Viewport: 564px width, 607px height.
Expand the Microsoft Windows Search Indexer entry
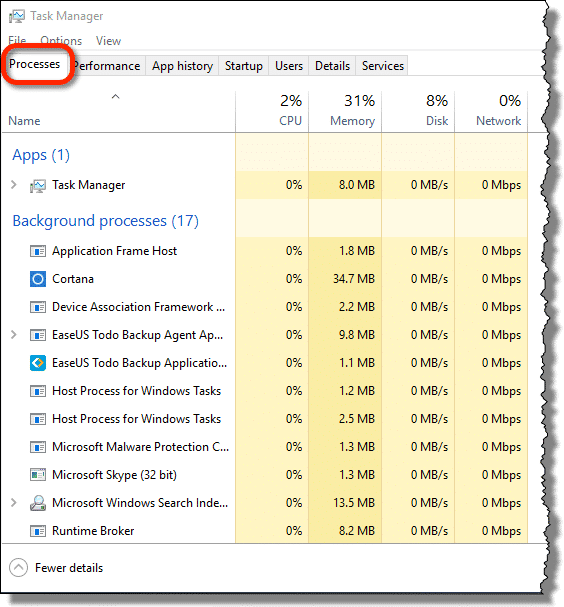[x=14, y=502]
